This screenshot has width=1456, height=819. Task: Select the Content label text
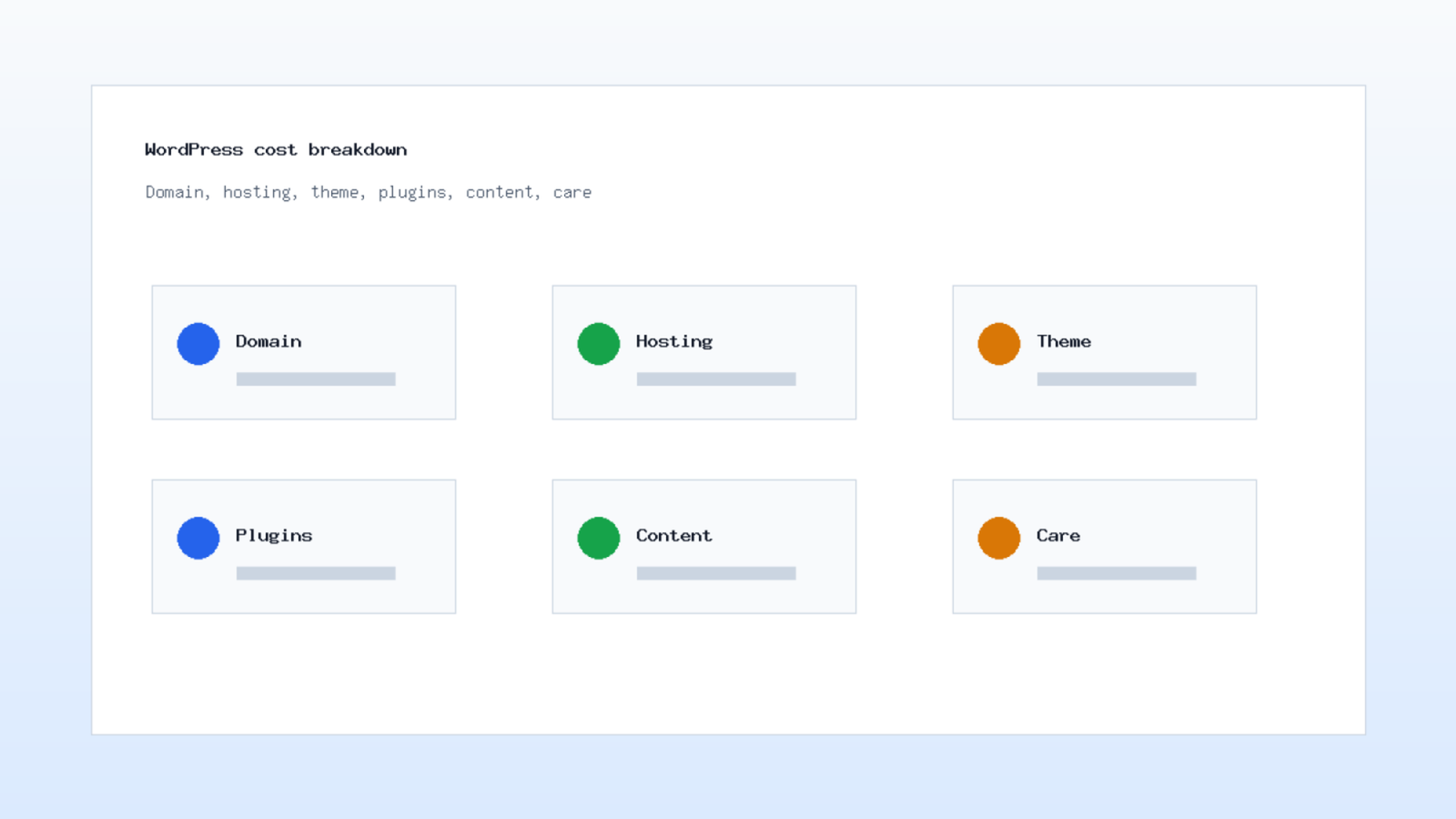[x=674, y=535]
